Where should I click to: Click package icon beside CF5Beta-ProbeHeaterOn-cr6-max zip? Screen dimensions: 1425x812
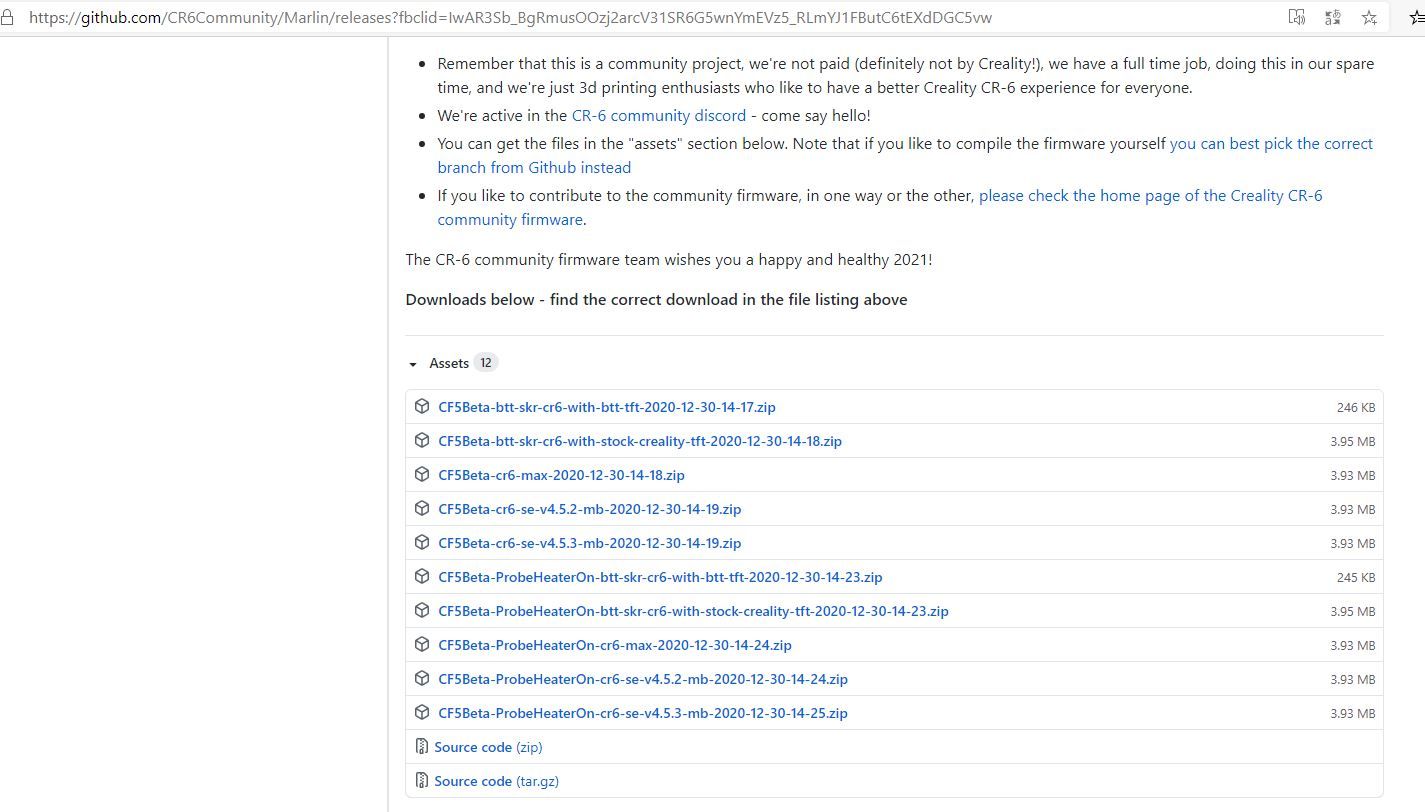422,645
